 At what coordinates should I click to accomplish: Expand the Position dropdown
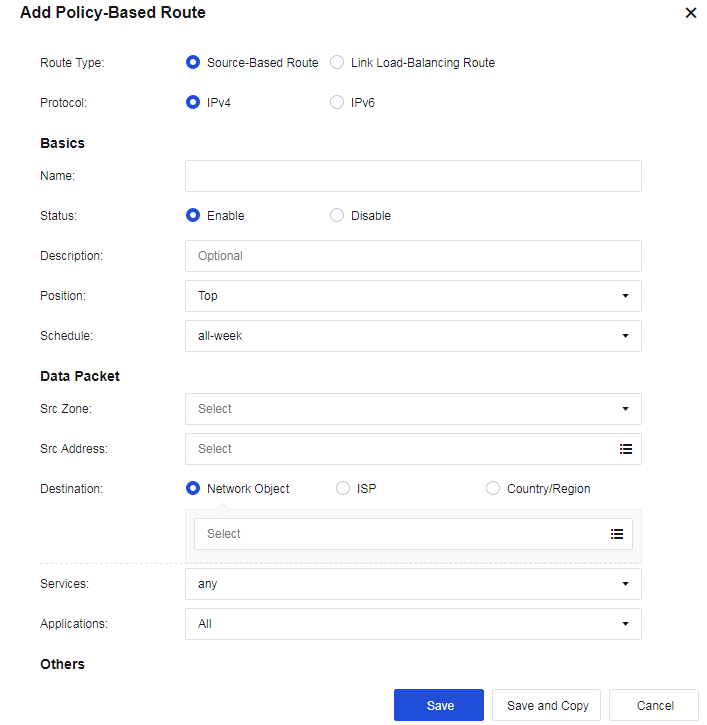point(413,296)
